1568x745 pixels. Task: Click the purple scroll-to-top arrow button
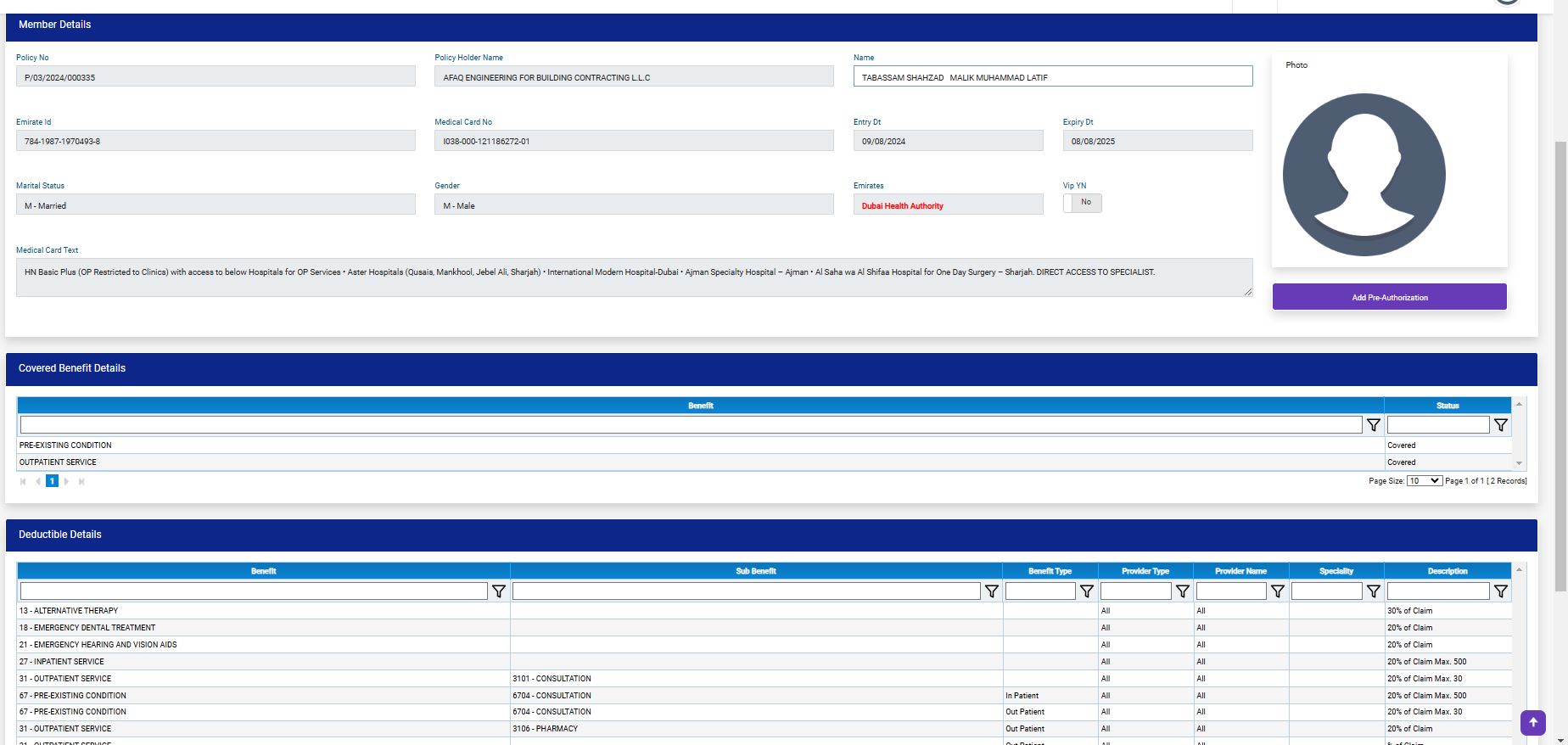(1532, 722)
